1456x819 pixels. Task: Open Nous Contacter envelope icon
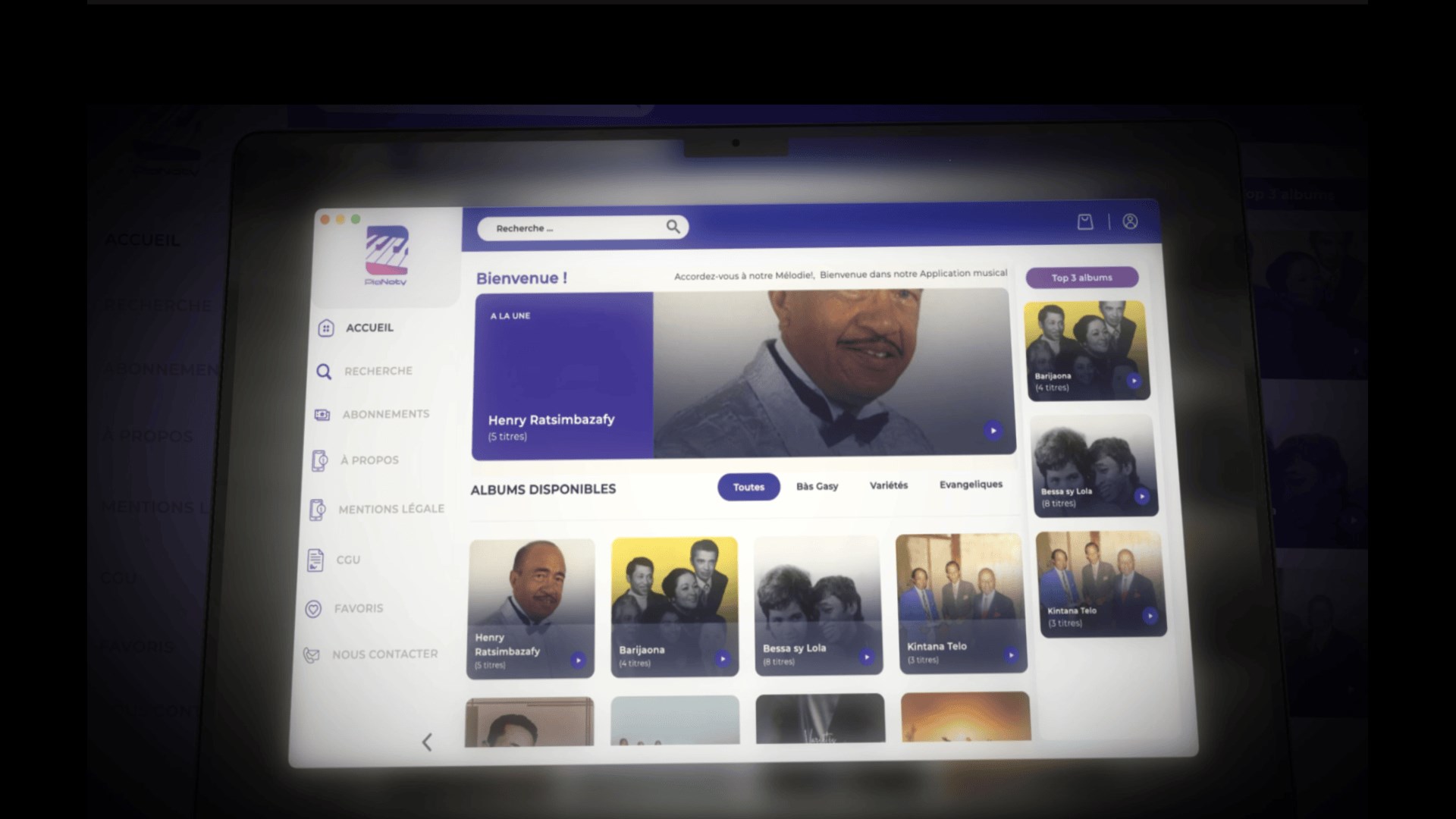tap(311, 655)
